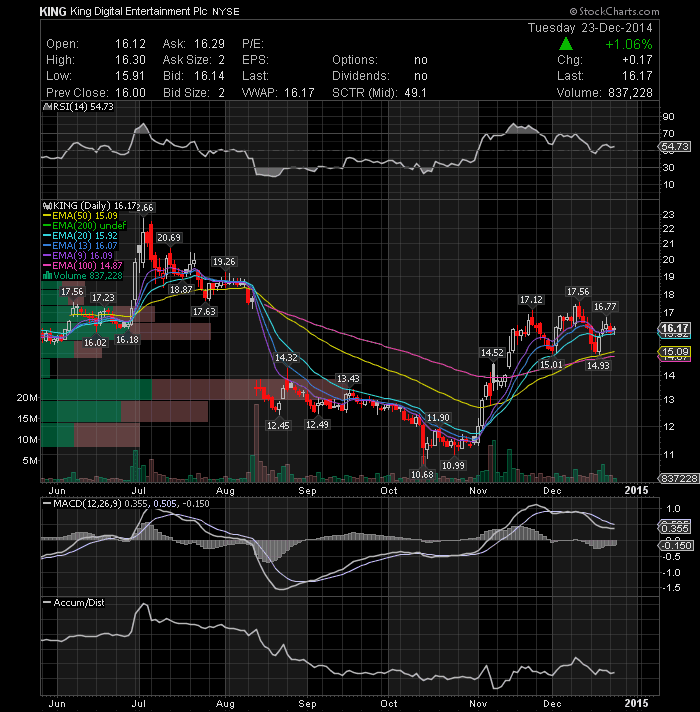Click the Ask value 16.29
Viewport: 700px width, 712px height.
[x=209, y=44]
